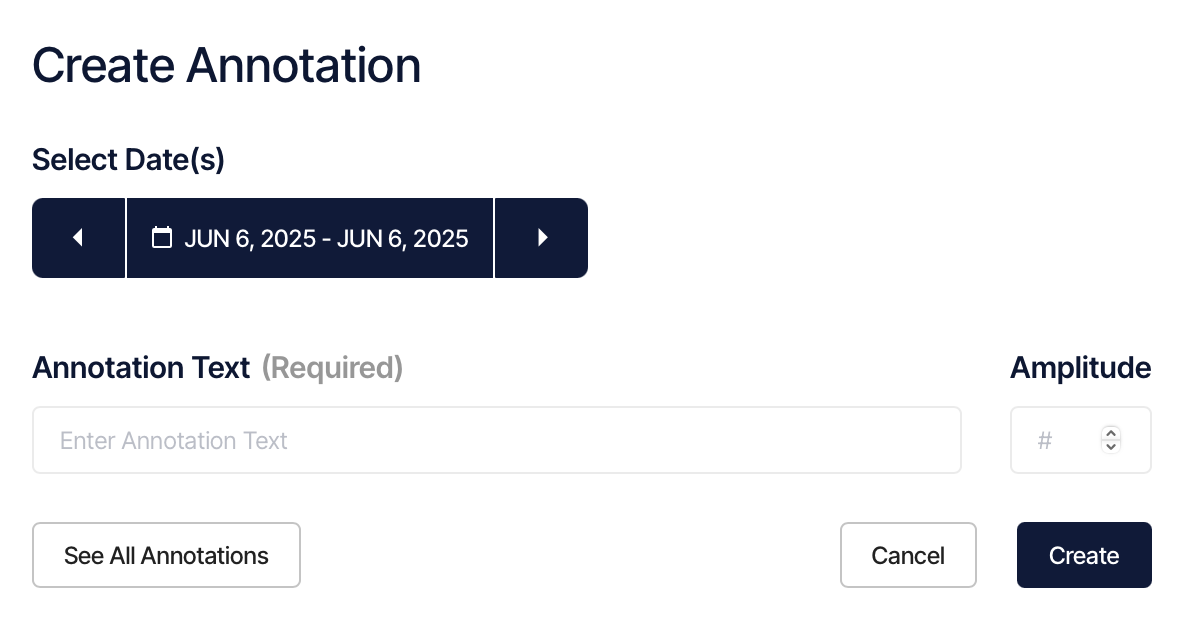Increment the Amplitude value one step
The image size is (1180, 622).
click(x=1110, y=434)
